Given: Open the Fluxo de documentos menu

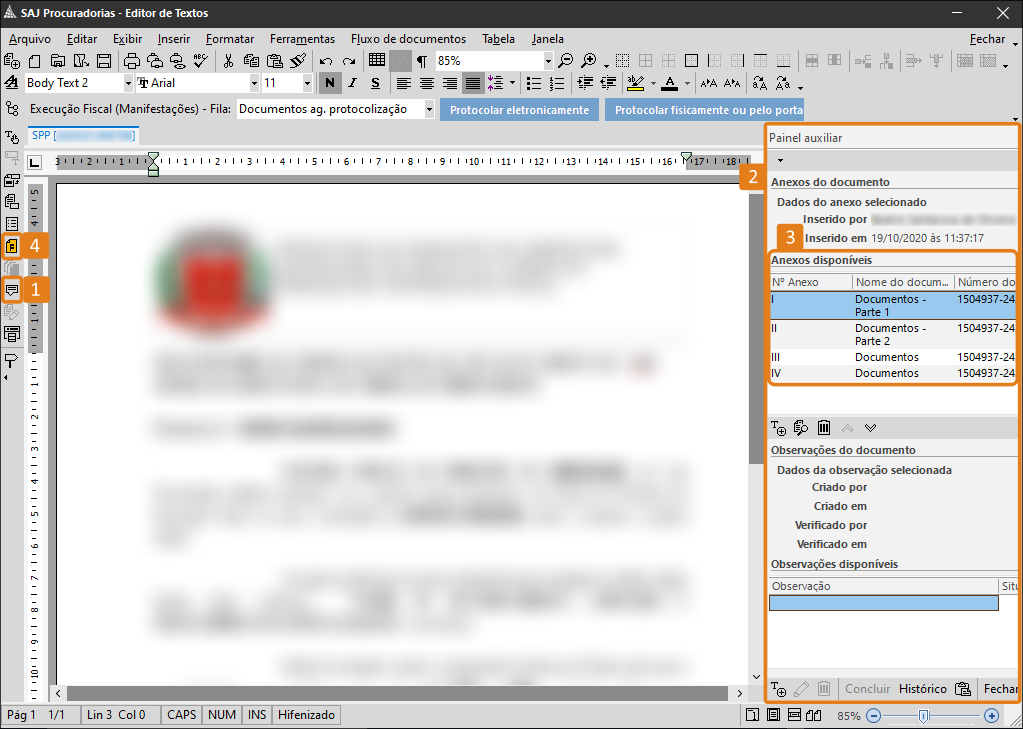Looking at the screenshot, I should tap(408, 39).
